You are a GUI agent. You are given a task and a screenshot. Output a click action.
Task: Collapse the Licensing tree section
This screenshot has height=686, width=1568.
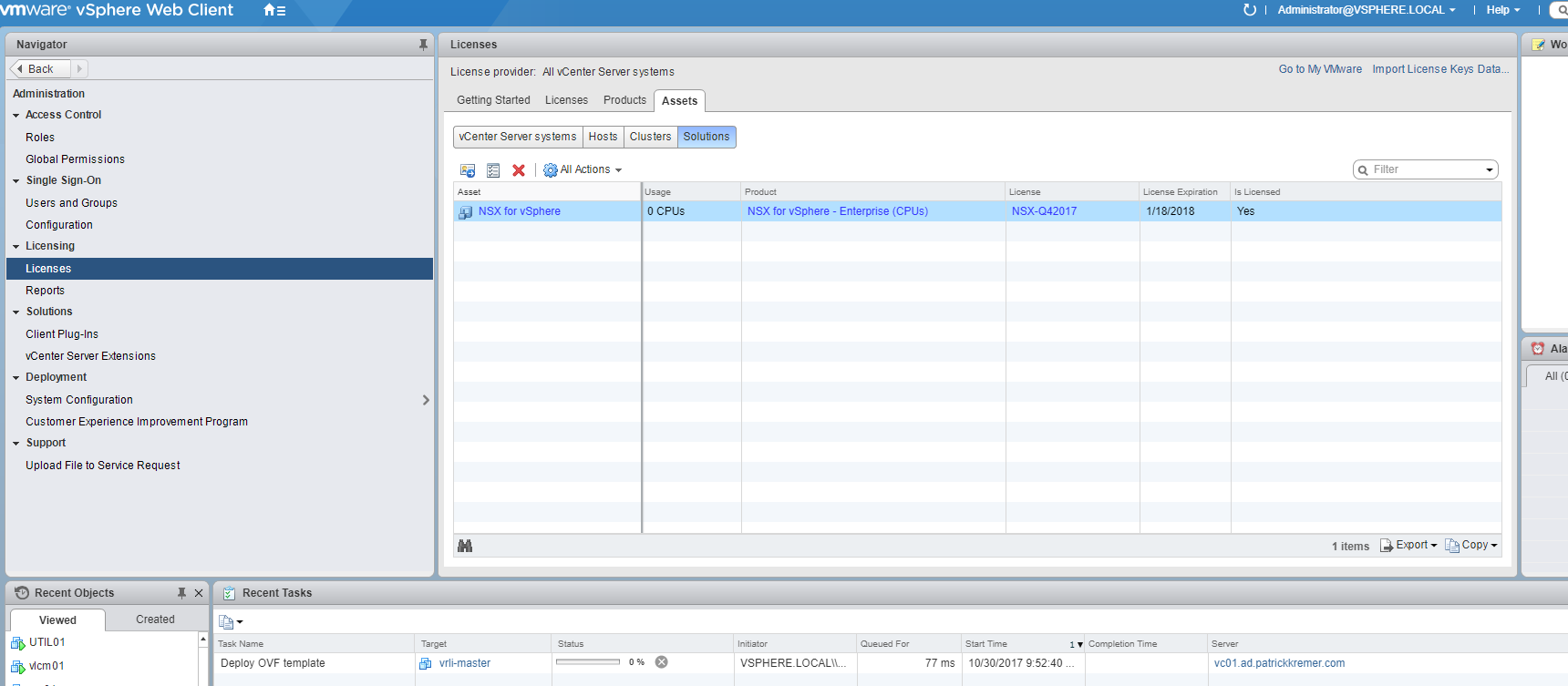[16, 247]
